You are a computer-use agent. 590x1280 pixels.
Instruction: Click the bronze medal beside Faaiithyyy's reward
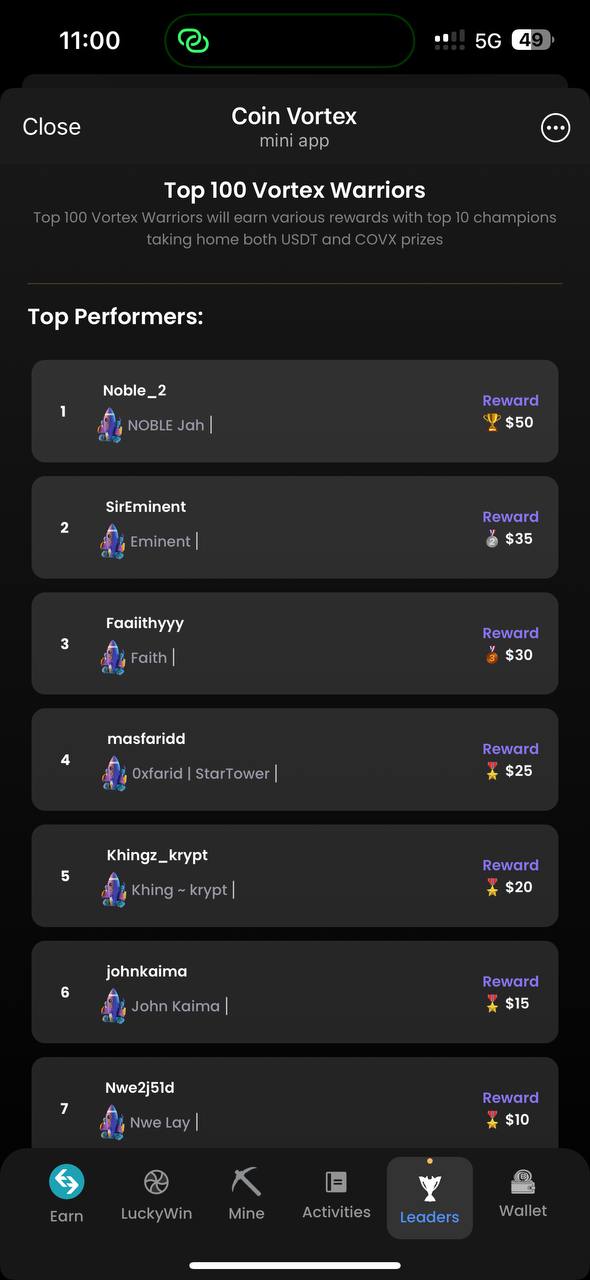(490, 655)
